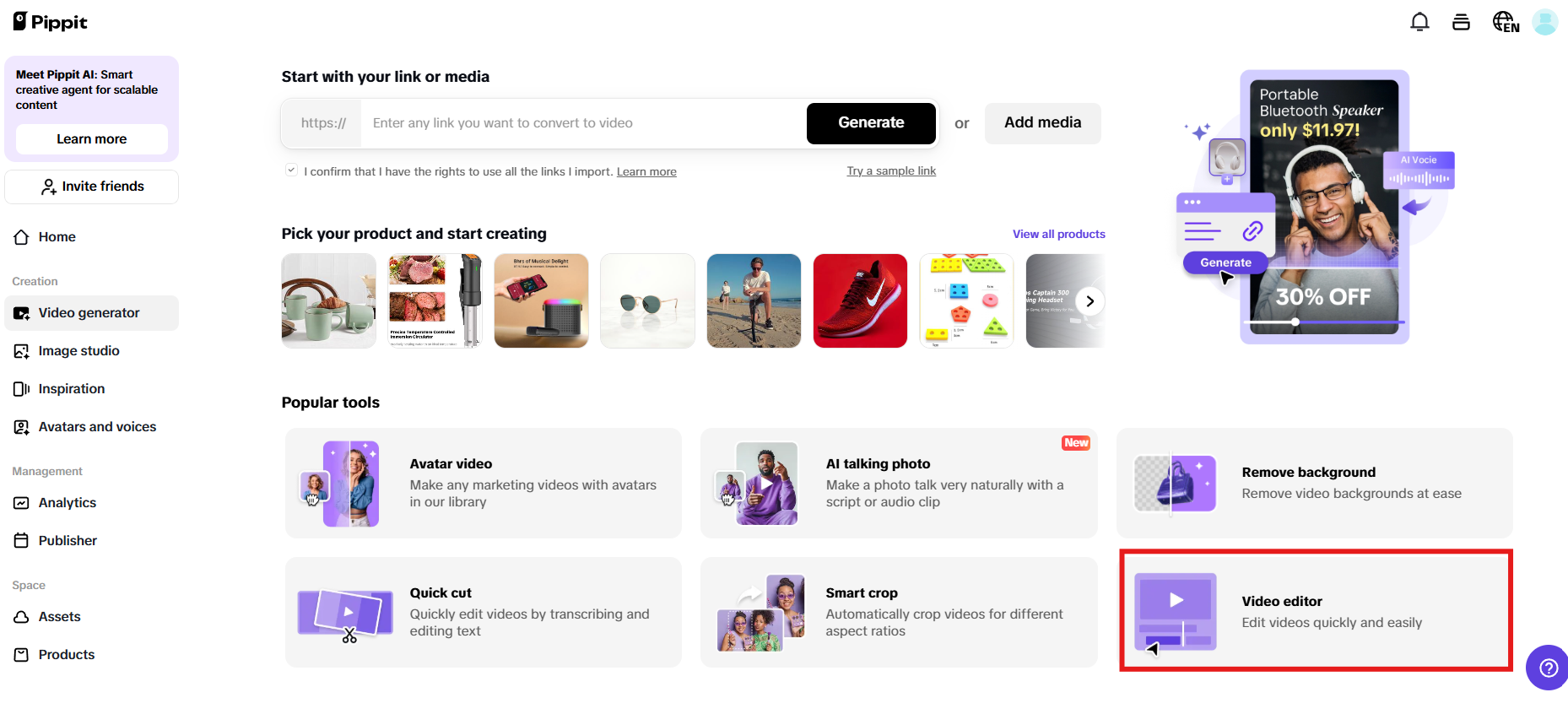Open the Products section

click(66, 653)
